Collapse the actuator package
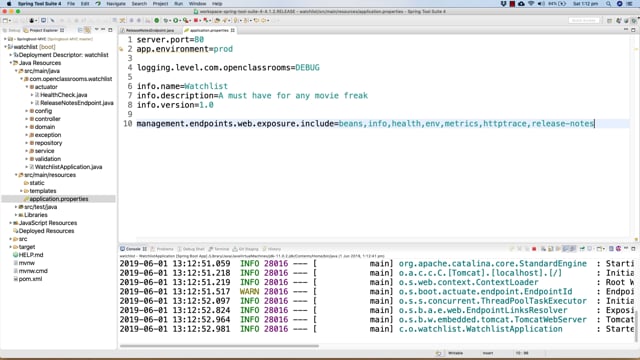Screen dimensions: 640x360 (27, 87)
